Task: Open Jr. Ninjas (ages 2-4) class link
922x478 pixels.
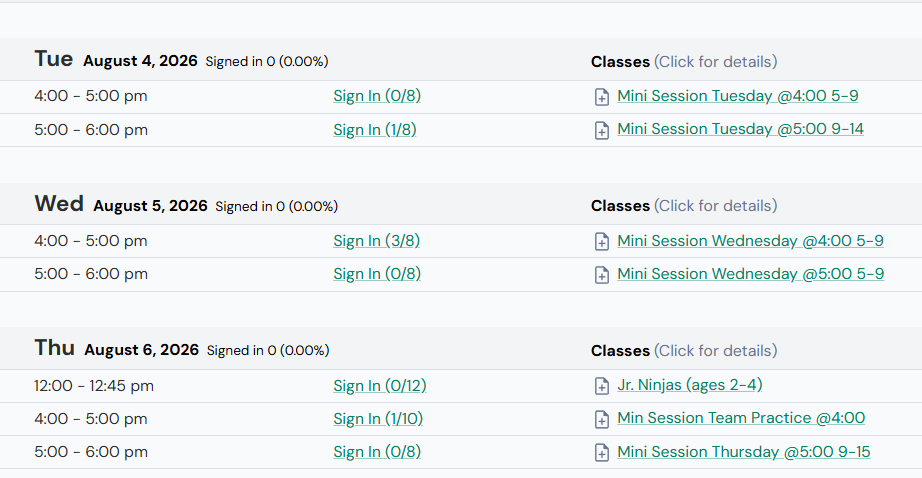Action: click(x=690, y=385)
